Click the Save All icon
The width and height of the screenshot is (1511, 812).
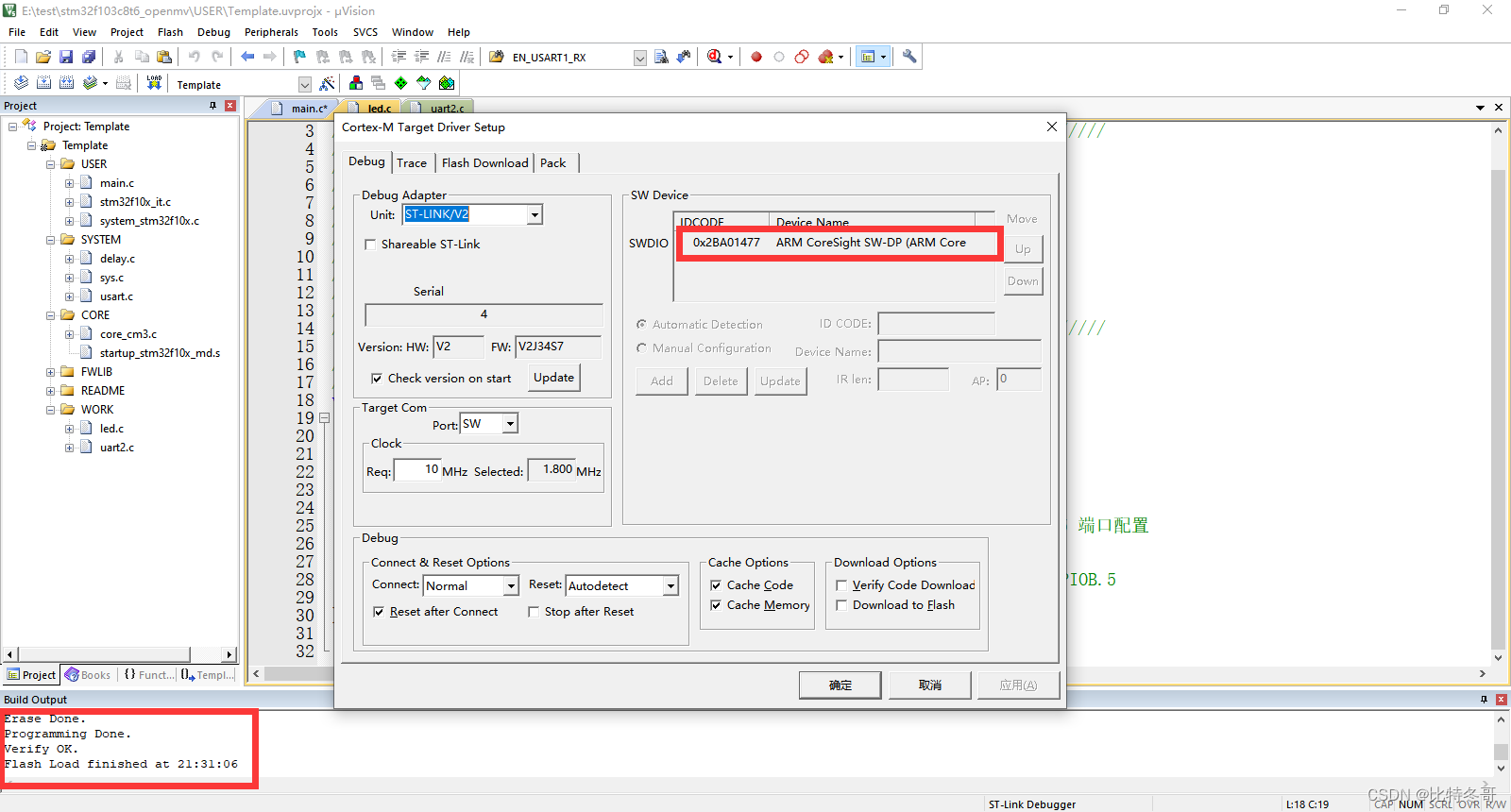click(89, 57)
